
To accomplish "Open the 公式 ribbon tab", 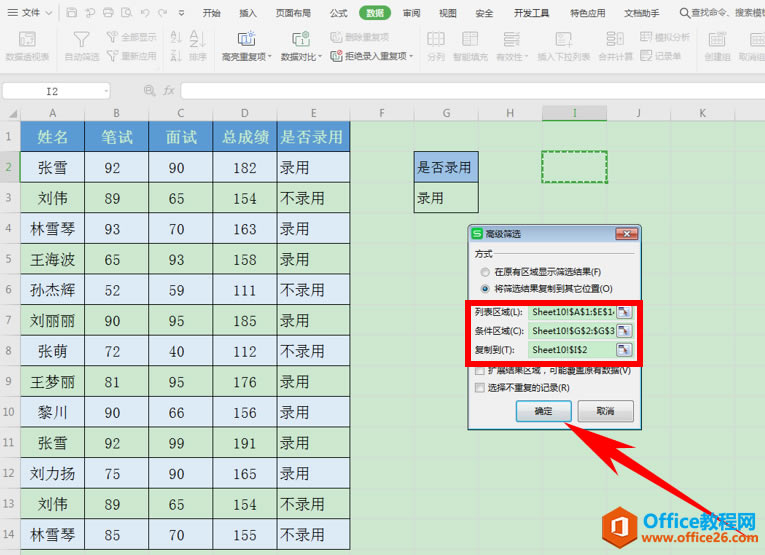I will 339,13.
